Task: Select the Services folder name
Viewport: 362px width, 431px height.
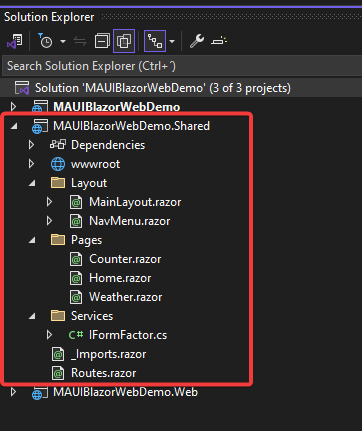Action: [92, 316]
